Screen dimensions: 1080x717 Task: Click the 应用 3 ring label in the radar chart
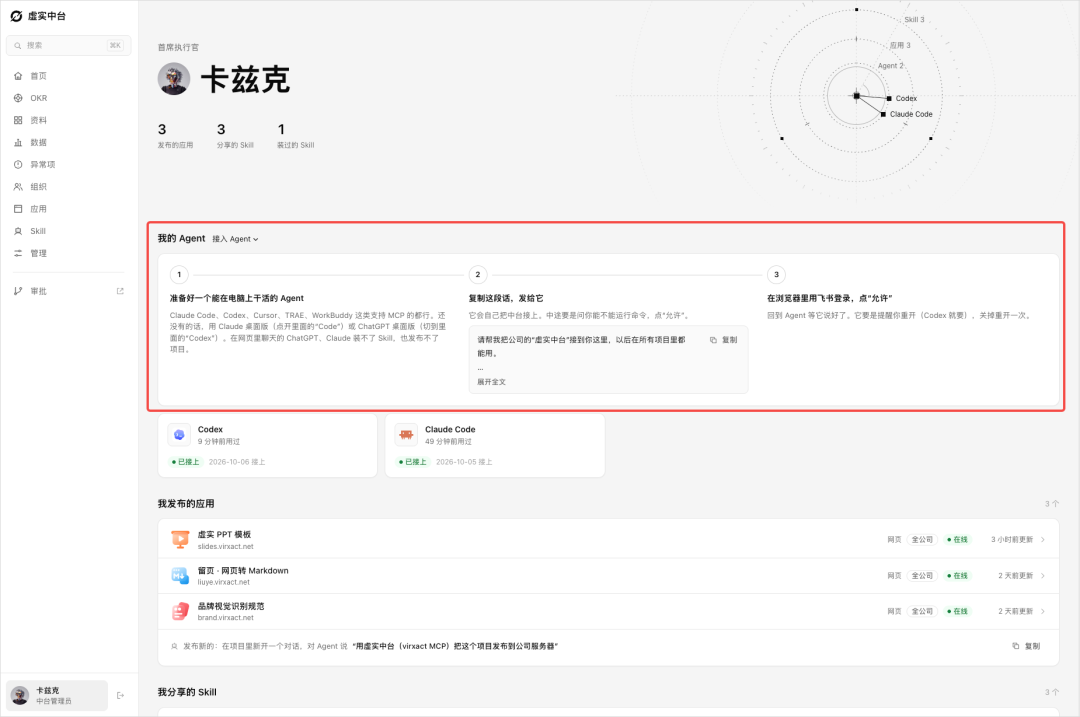click(900, 45)
